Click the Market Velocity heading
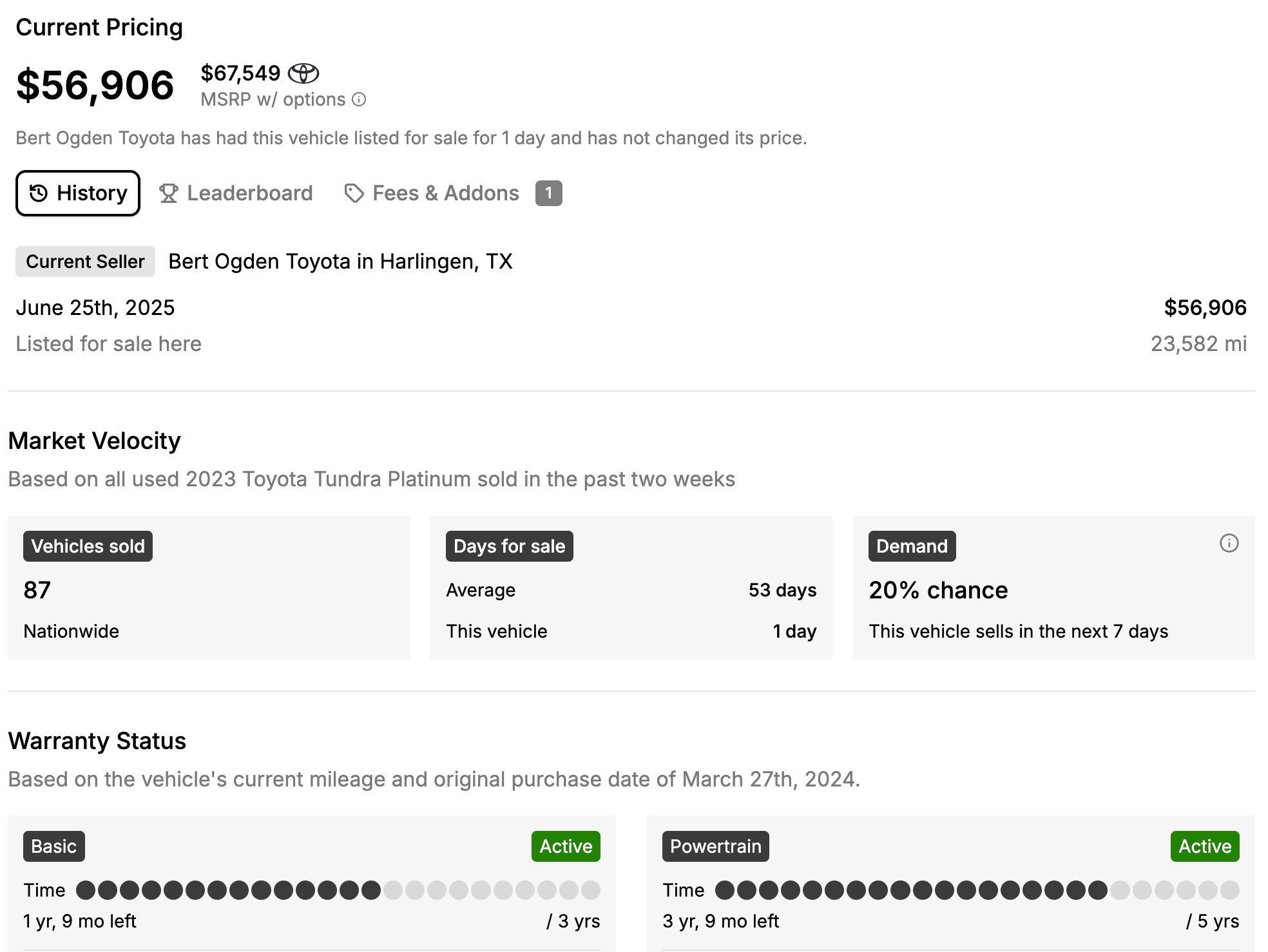Viewport: 1268px width, 952px height. click(x=94, y=441)
